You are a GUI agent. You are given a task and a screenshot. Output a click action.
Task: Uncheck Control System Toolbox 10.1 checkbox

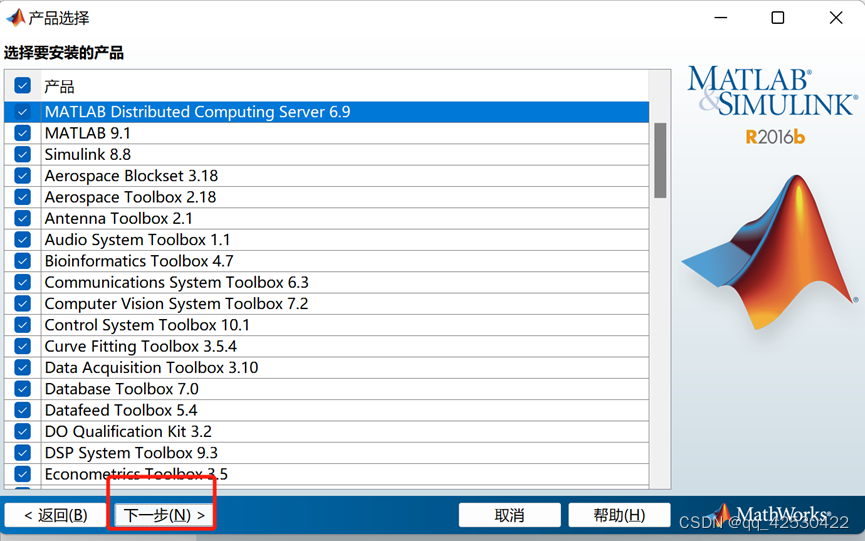[23, 325]
